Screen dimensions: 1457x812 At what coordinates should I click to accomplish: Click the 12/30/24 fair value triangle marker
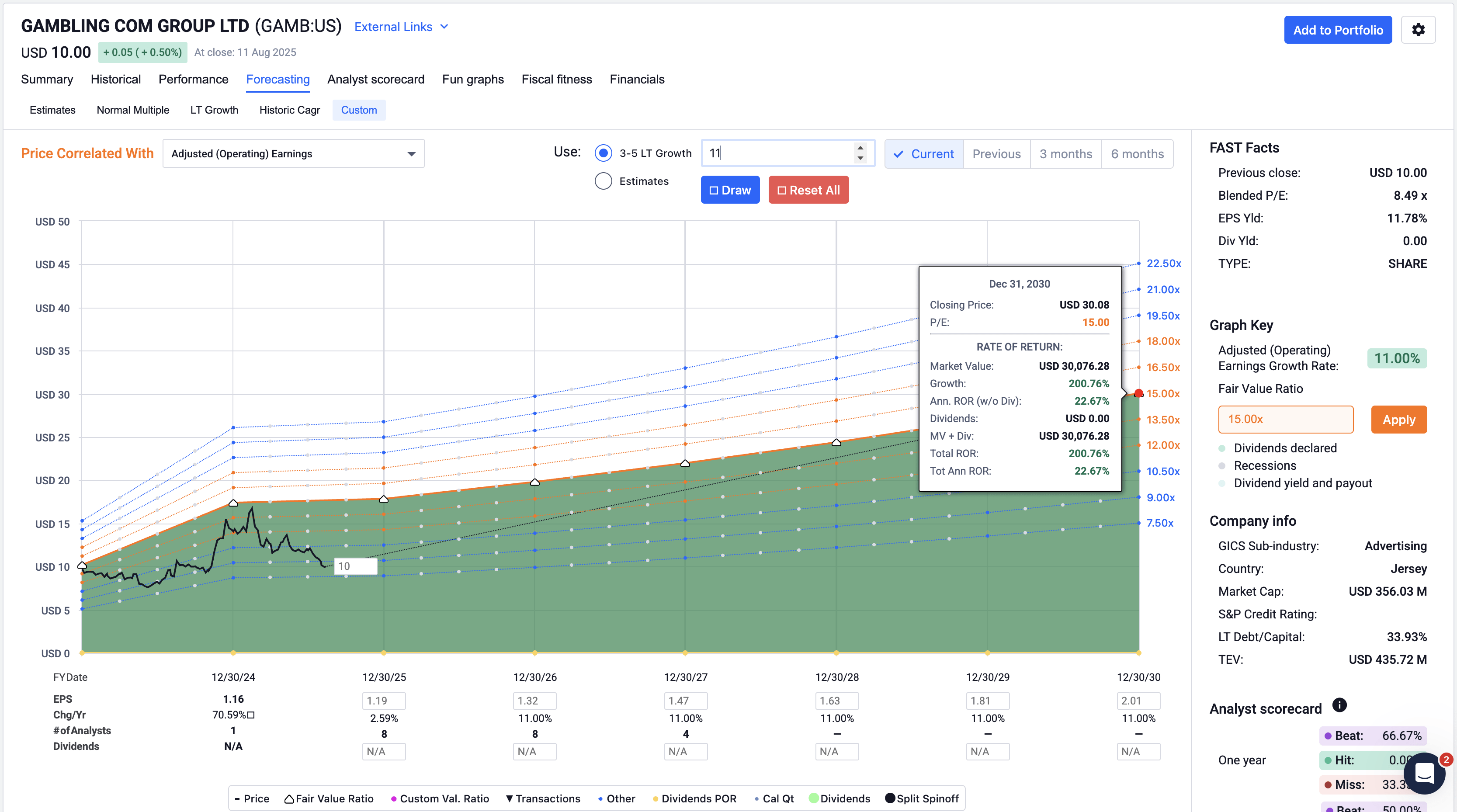[x=233, y=503]
